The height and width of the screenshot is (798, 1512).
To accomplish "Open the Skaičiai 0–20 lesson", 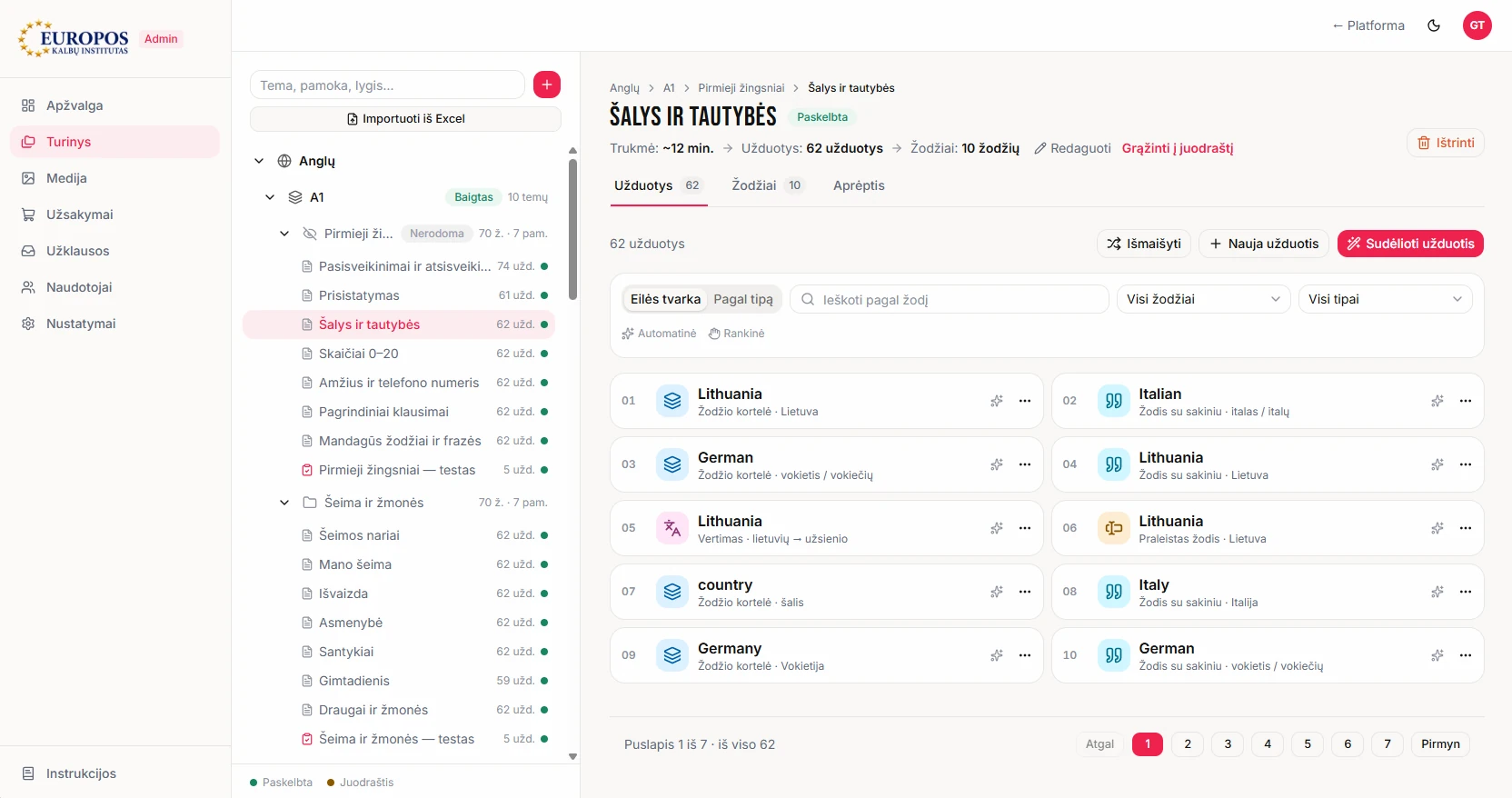I will 399,354.
